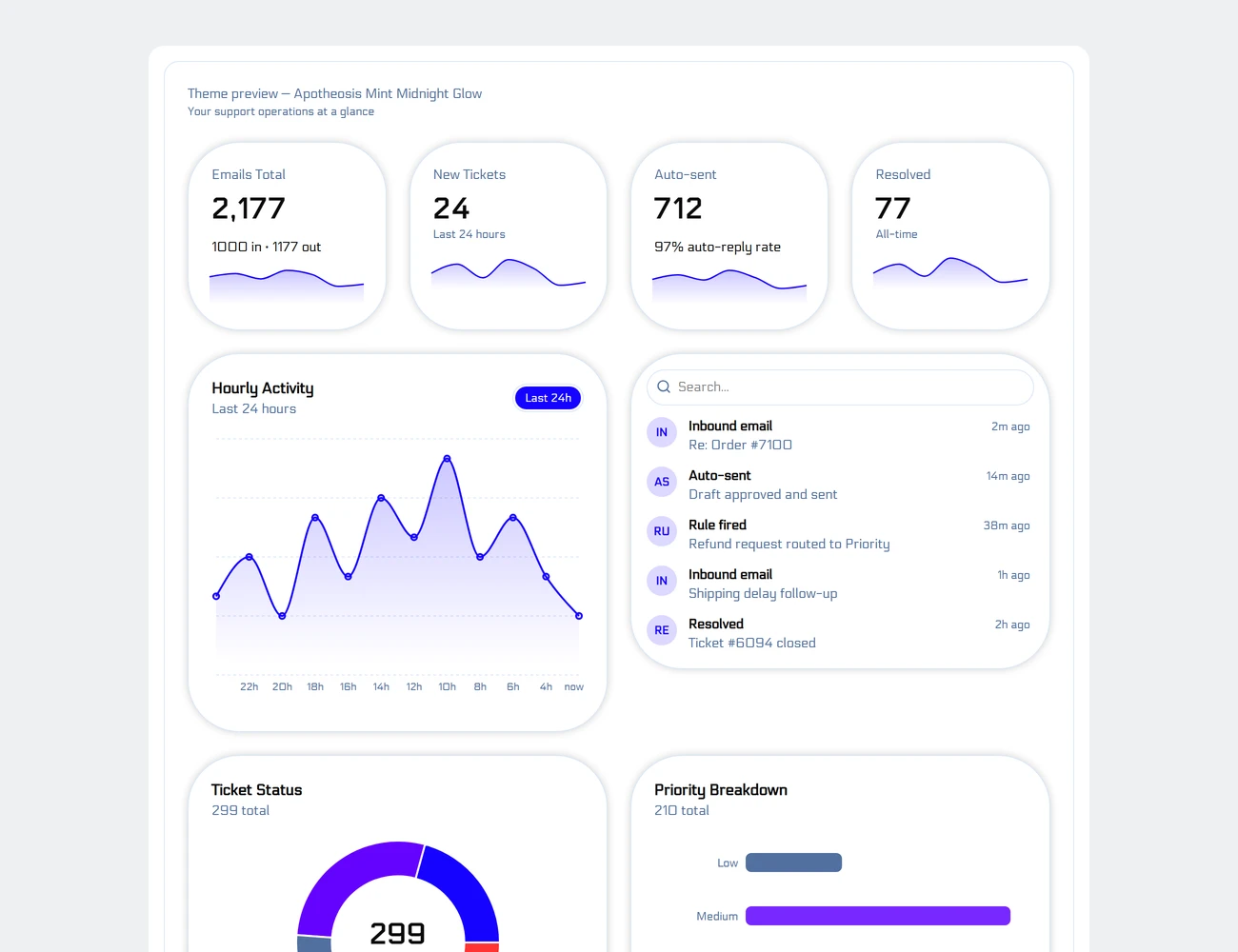This screenshot has width=1238, height=952.
Task: Select the IN avatar beside Shipping delay follow-up
Action: pos(662,581)
